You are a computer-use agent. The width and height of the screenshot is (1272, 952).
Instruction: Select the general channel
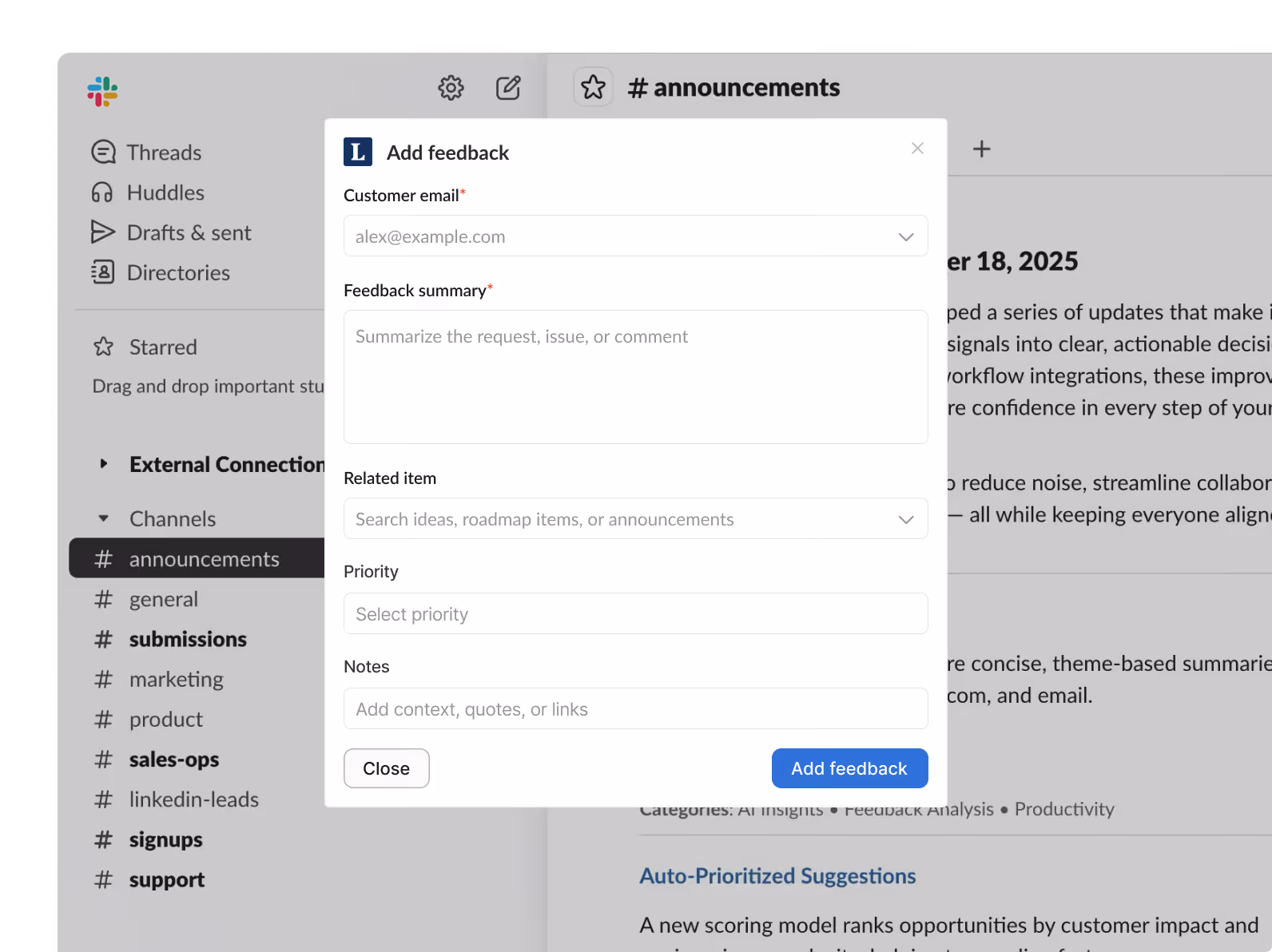[164, 599]
